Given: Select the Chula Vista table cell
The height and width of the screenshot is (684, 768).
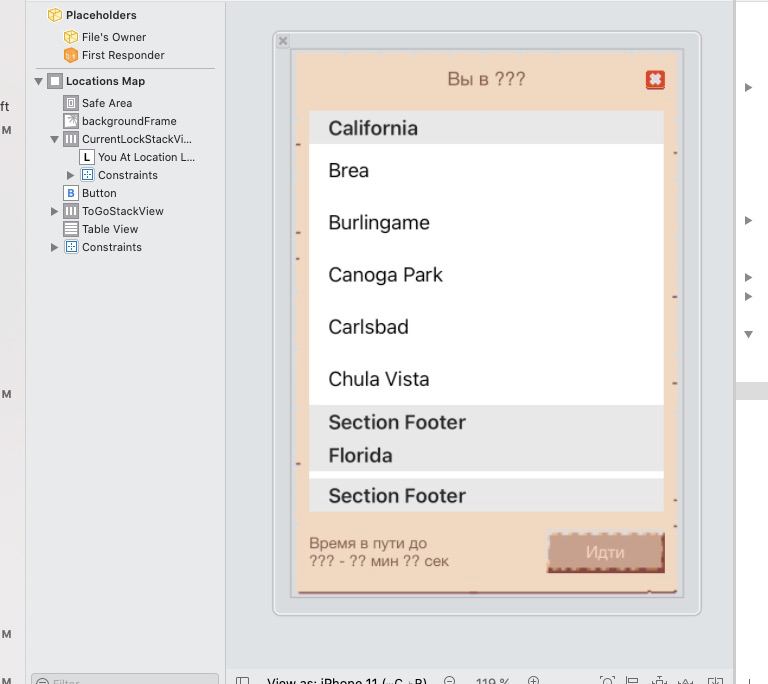Looking at the screenshot, I should point(486,379).
